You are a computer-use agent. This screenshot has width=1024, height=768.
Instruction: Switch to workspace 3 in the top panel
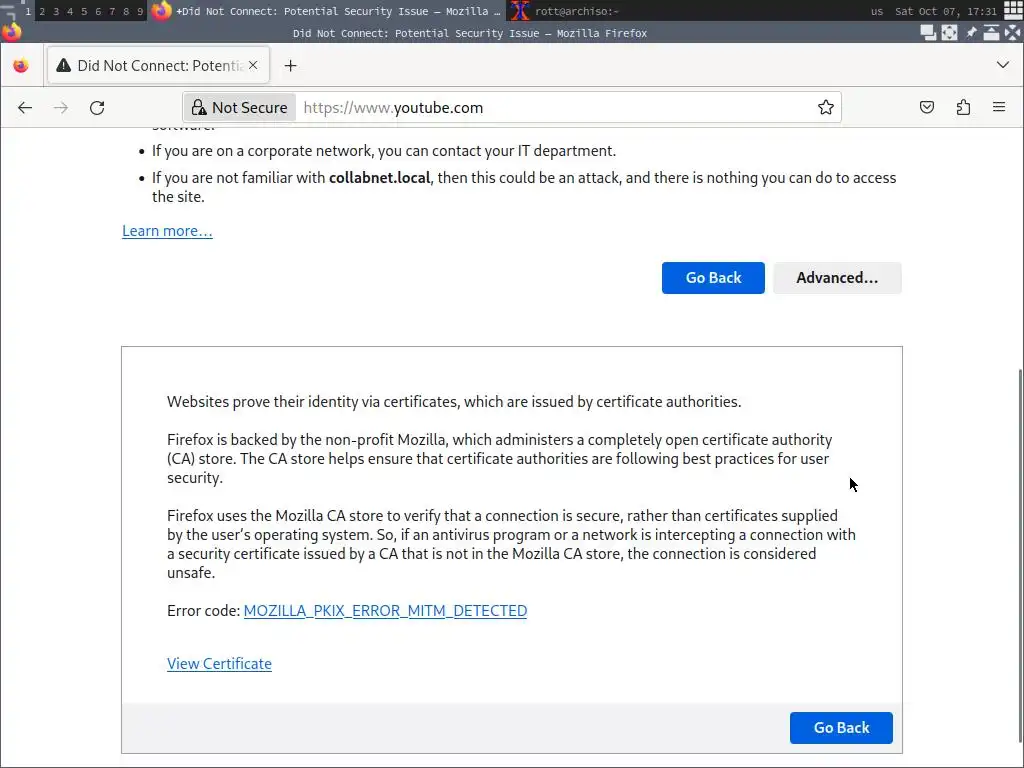tap(56, 11)
